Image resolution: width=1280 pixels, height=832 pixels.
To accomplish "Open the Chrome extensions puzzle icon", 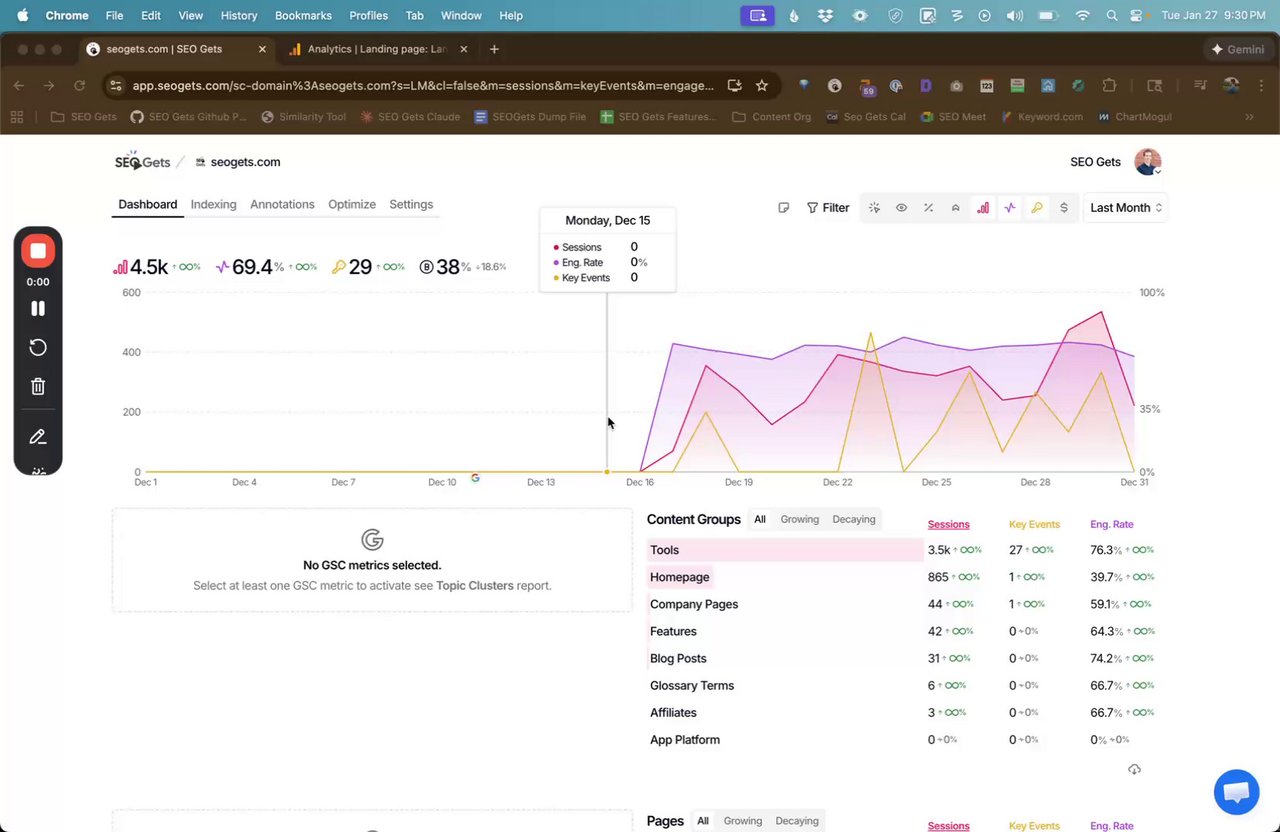I will (1109, 86).
